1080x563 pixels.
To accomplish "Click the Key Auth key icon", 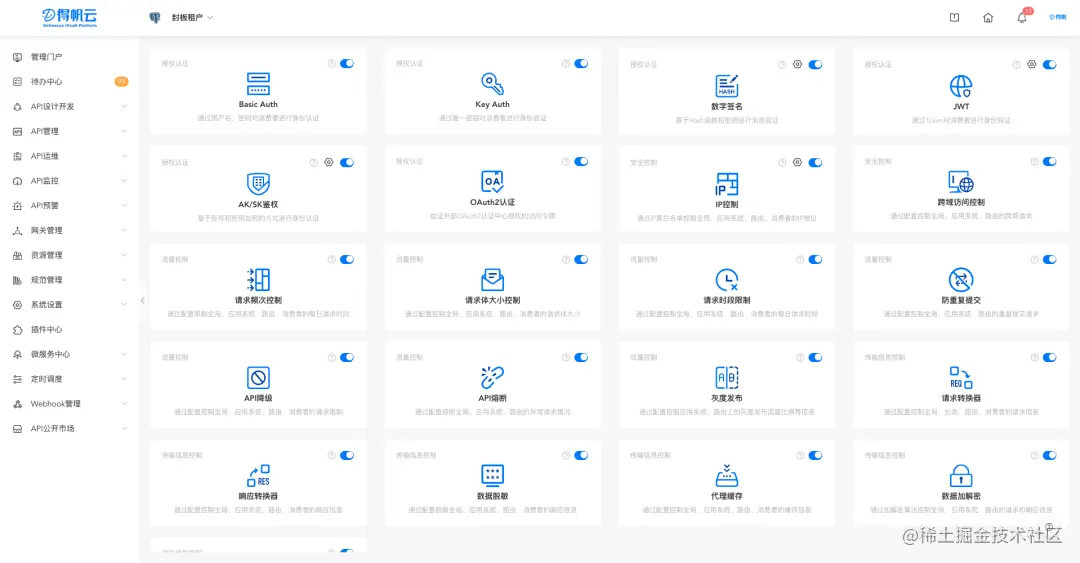I will point(492,84).
